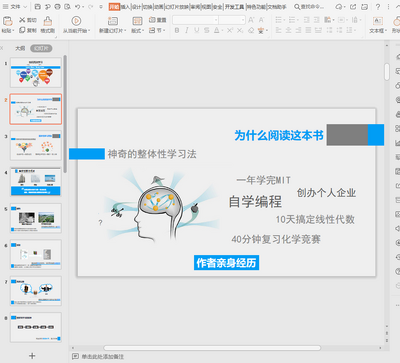Toggle Justify paragraph alignment

(x=308, y=30)
